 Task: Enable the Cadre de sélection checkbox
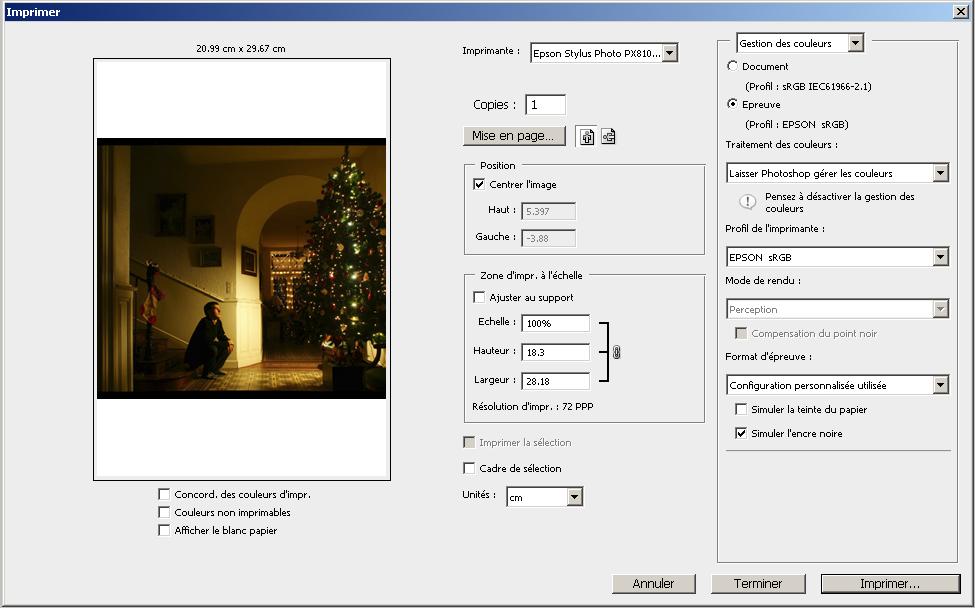point(469,468)
